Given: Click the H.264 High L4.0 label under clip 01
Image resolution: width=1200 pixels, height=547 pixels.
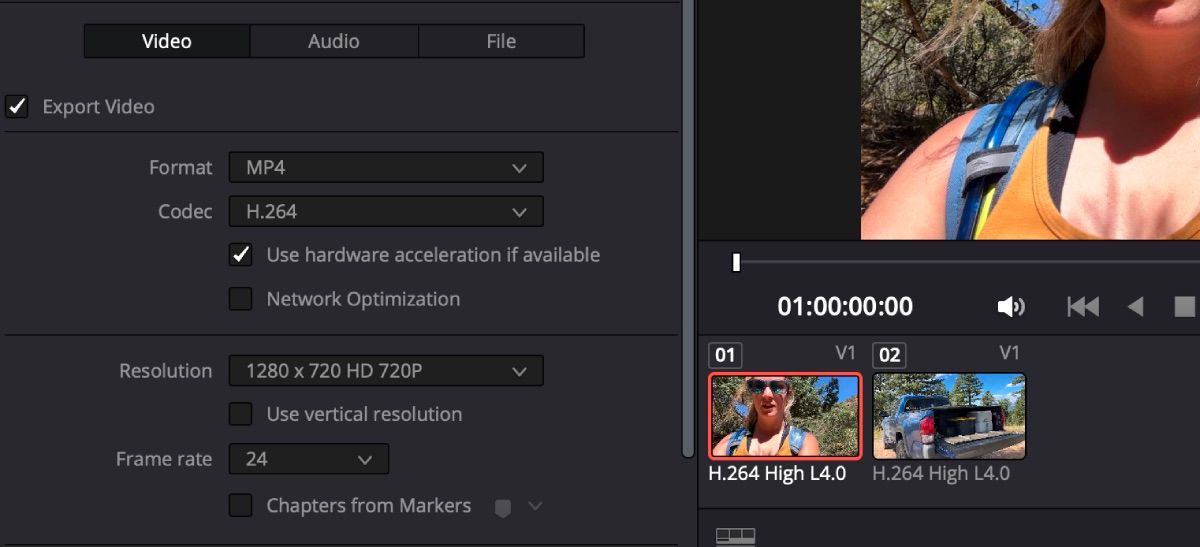Looking at the screenshot, I should point(777,474).
